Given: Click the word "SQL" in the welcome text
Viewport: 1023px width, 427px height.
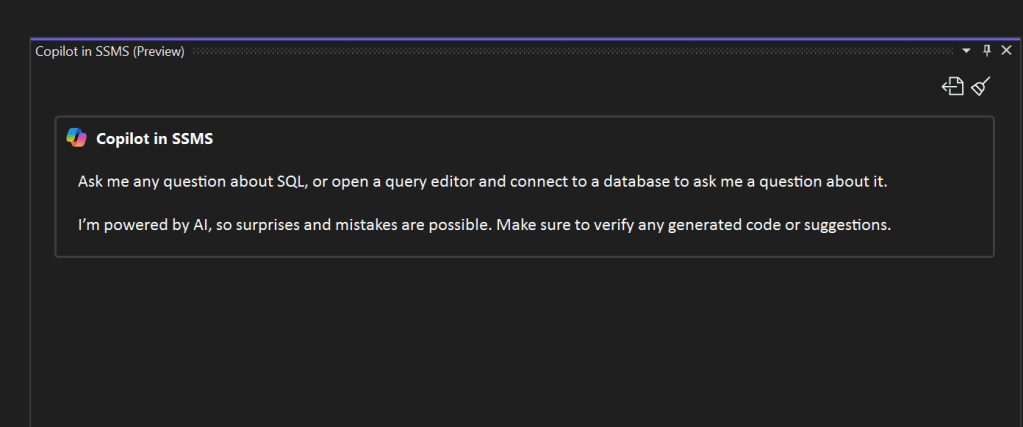Looking at the screenshot, I should click(292, 182).
